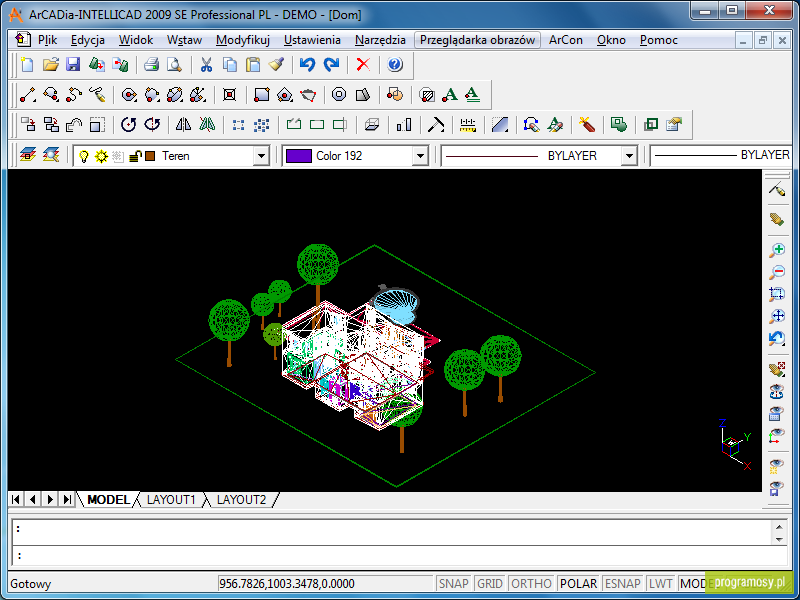The height and width of the screenshot is (600, 800).
Task: Open the Pomoc menu
Action: coord(659,40)
